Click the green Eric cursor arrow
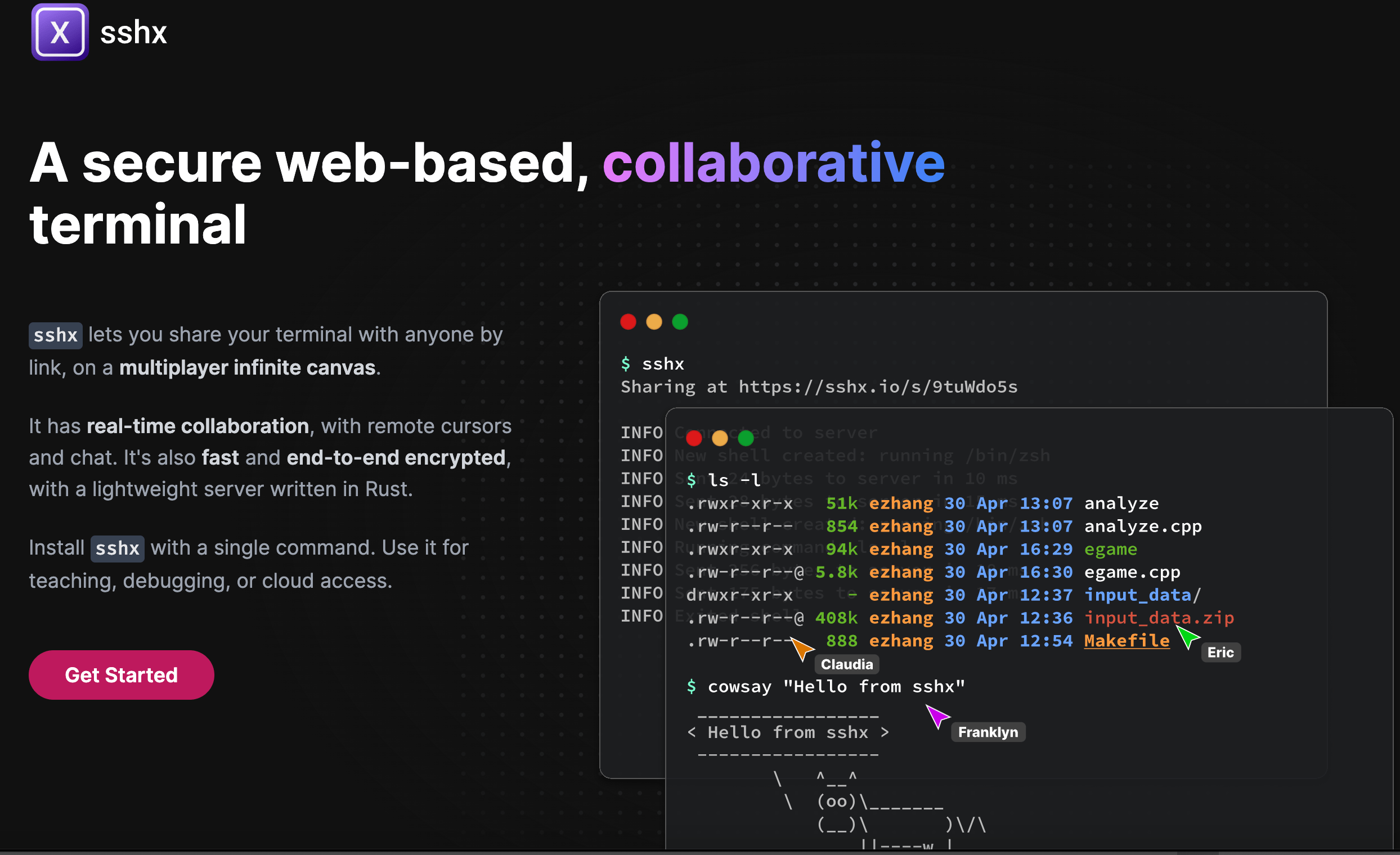 [1187, 637]
